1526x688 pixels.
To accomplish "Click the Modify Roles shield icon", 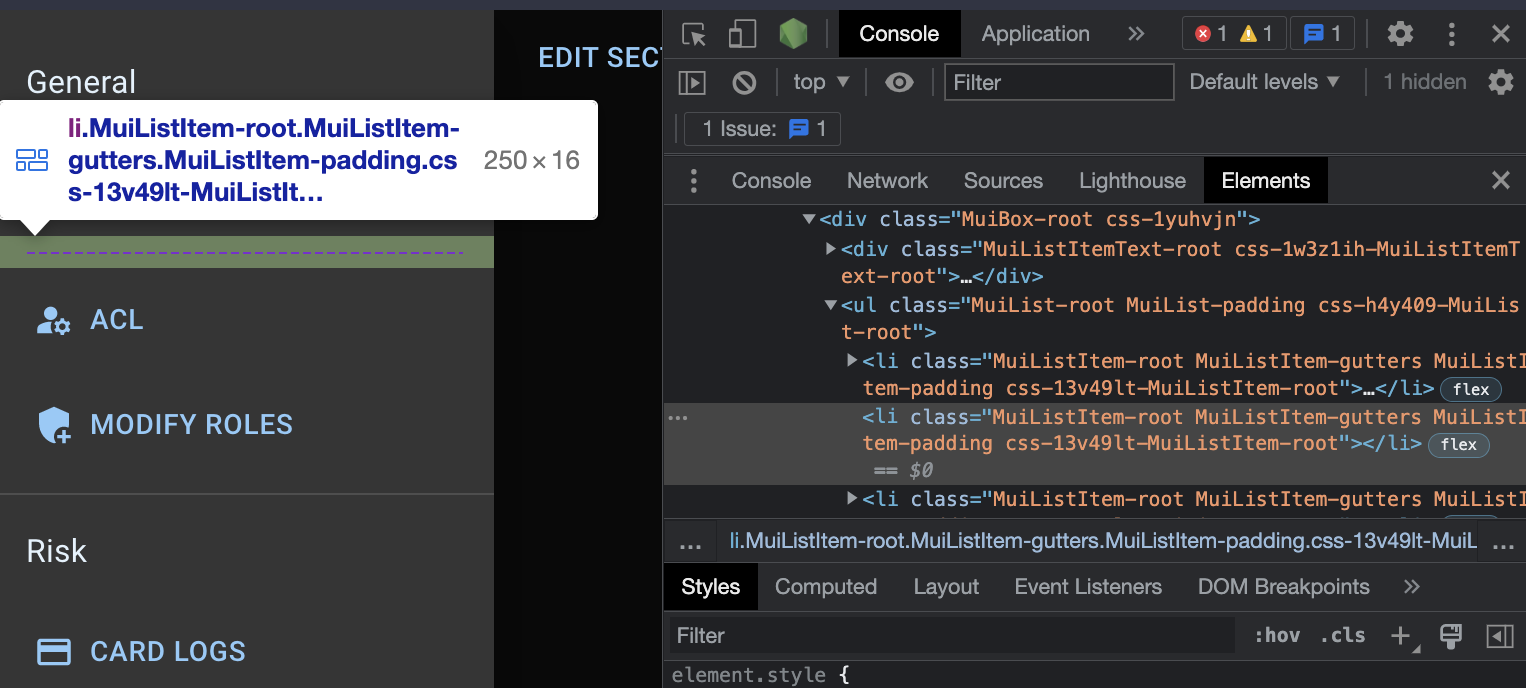I will click(x=53, y=425).
